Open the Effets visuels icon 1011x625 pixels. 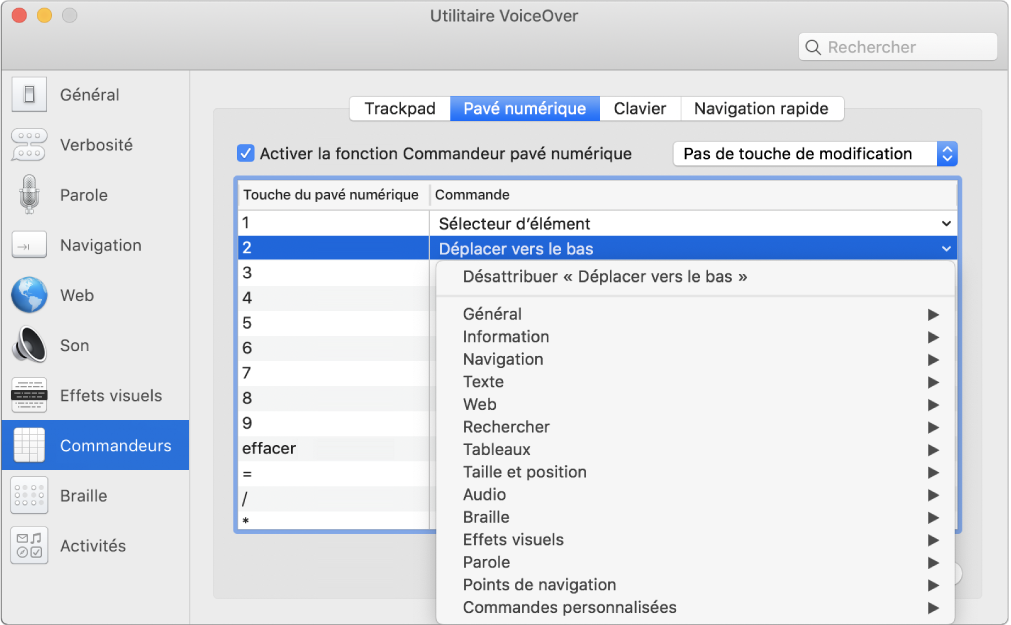click(29, 396)
